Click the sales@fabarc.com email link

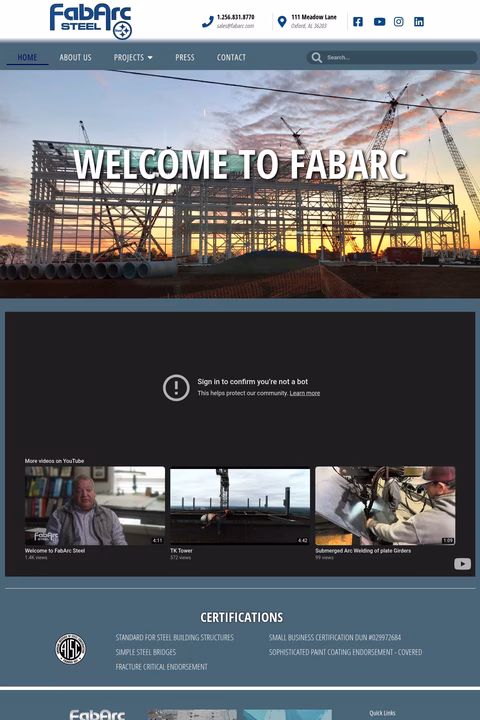click(x=235, y=26)
